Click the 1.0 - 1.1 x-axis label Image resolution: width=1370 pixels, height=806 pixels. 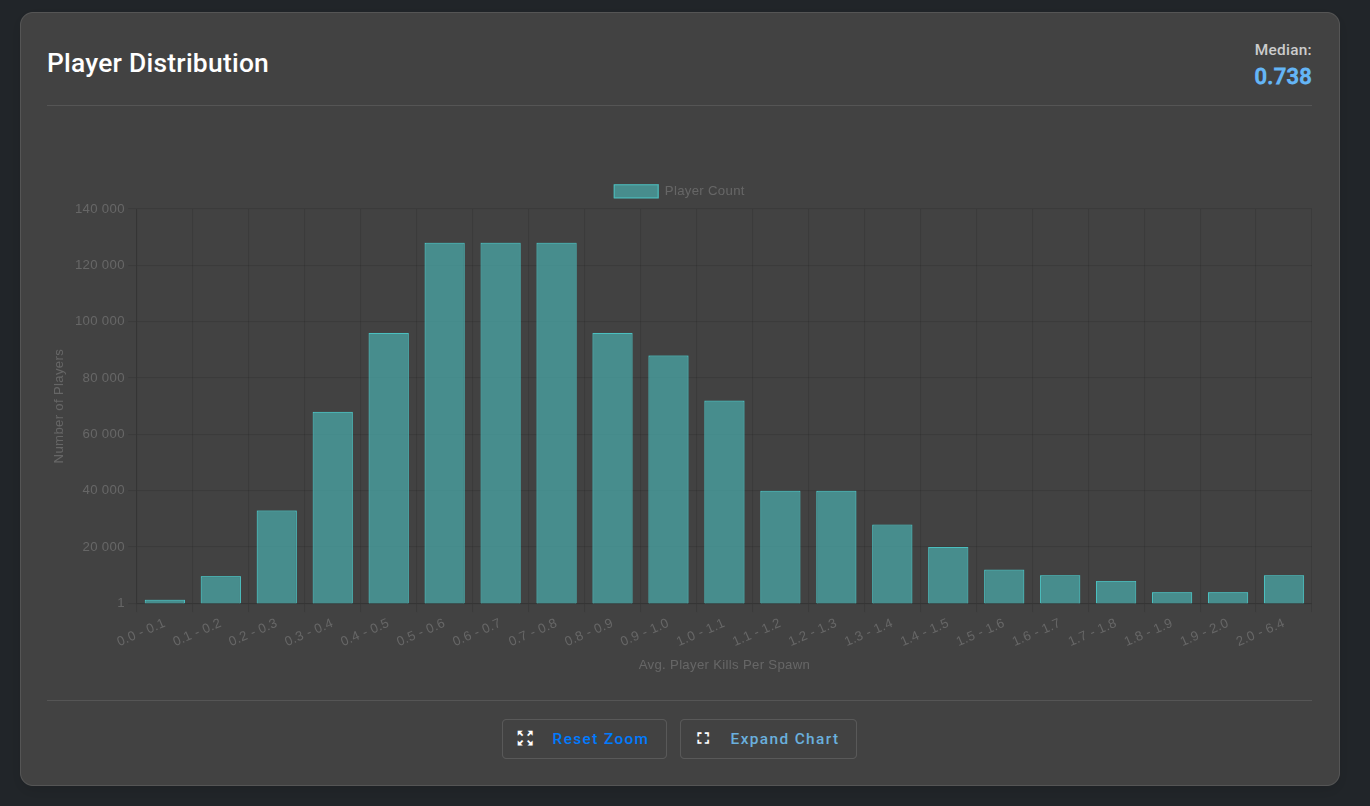pos(702,632)
